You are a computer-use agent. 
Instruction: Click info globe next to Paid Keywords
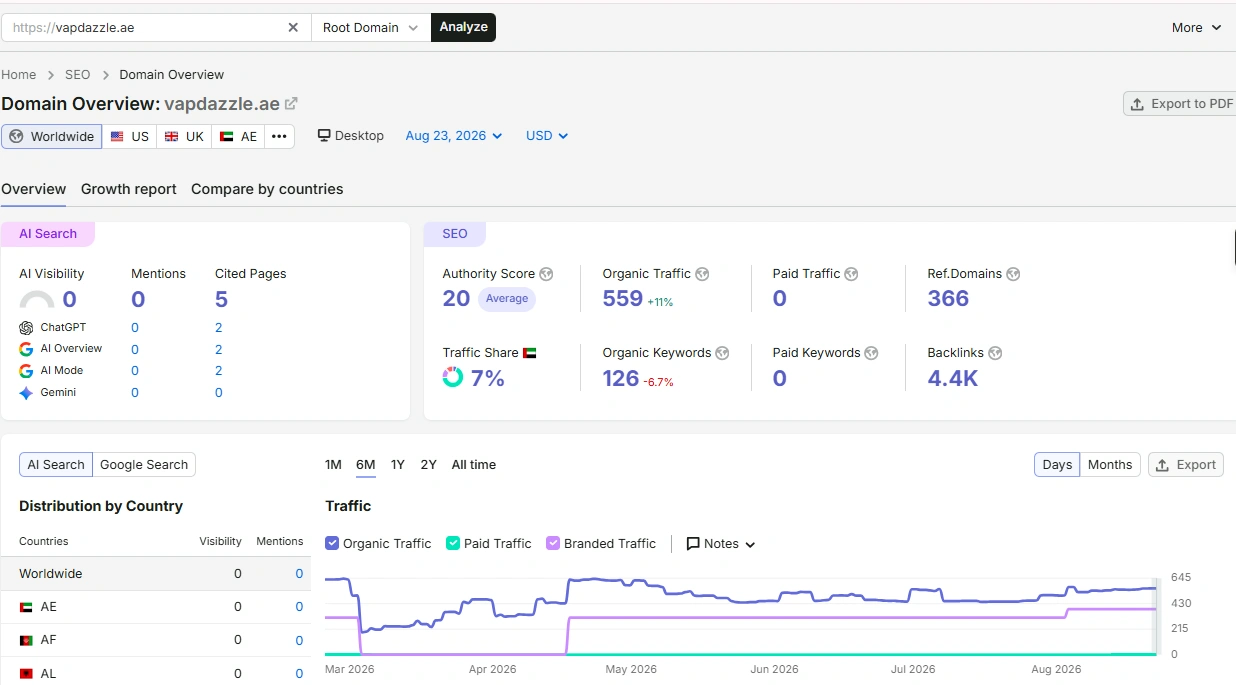[871, 353]
